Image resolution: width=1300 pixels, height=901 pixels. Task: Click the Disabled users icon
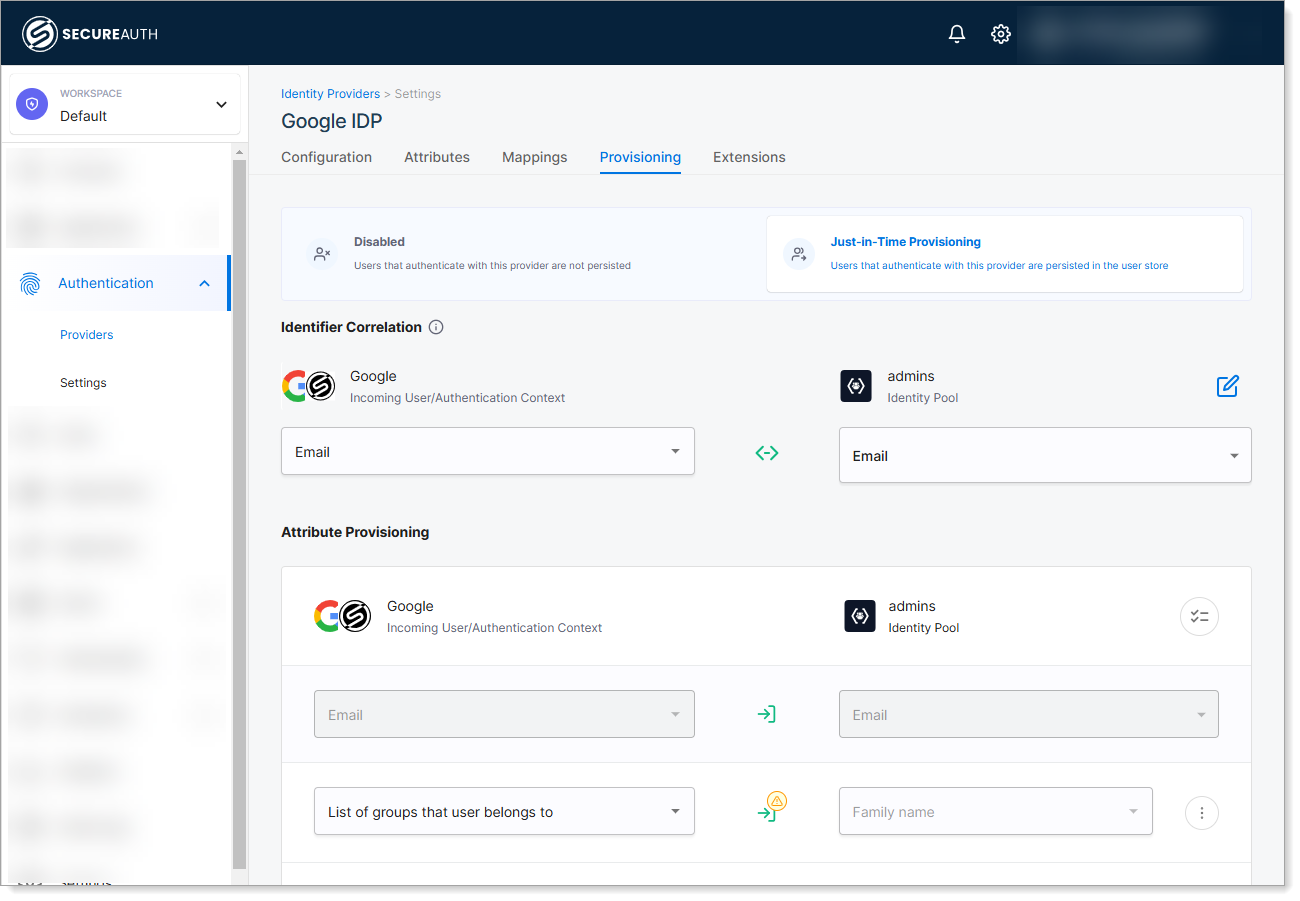[x=322, y=254]
